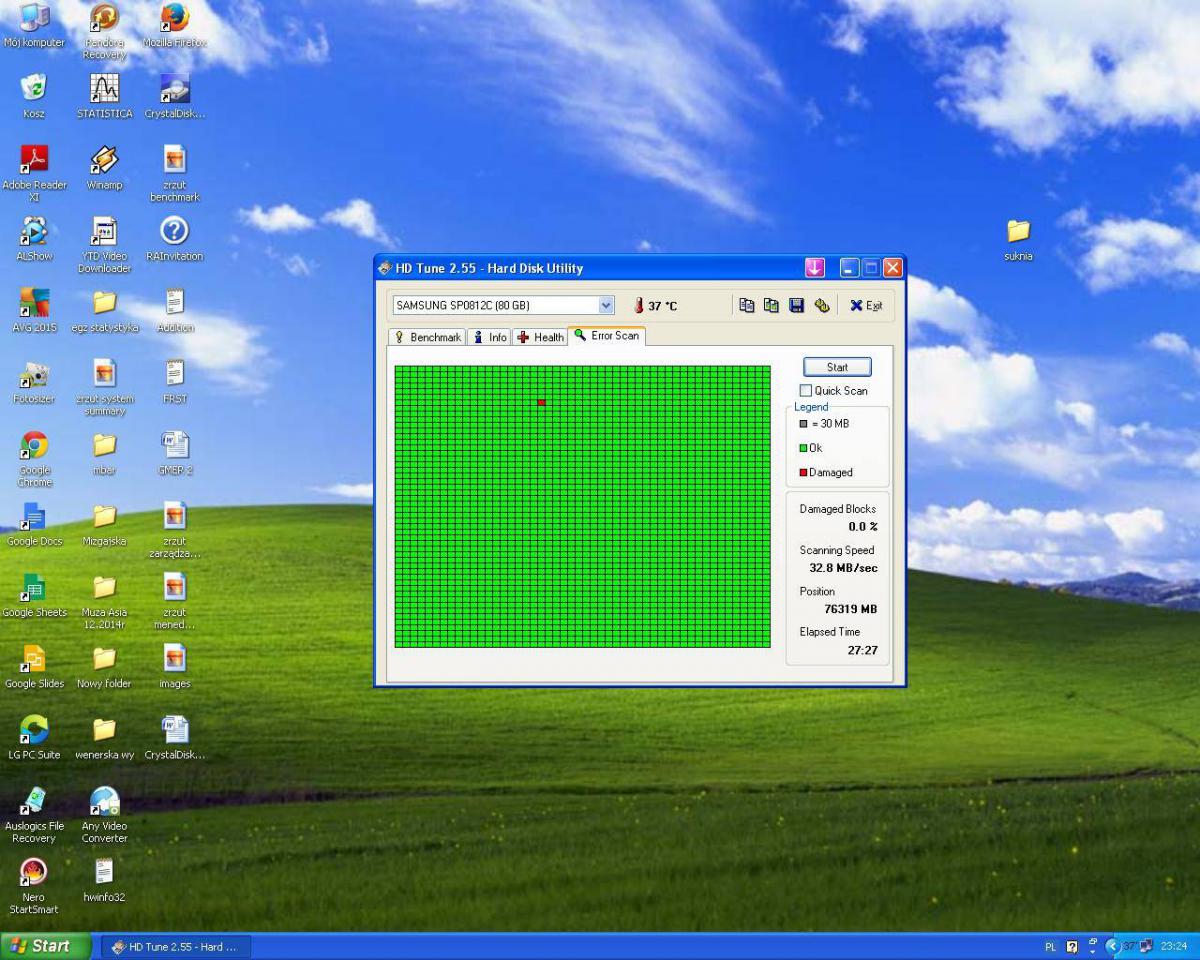Select the zrzut benchmark image file
Image resolution: width=1200 pixels, height=960 pixels.
175,172
